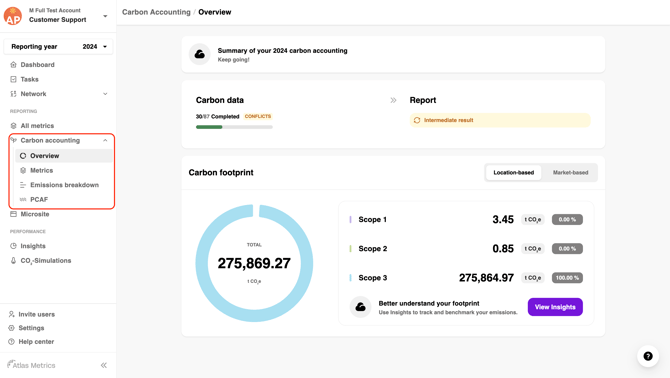Switch to Location-based footprint

point(514,173)
